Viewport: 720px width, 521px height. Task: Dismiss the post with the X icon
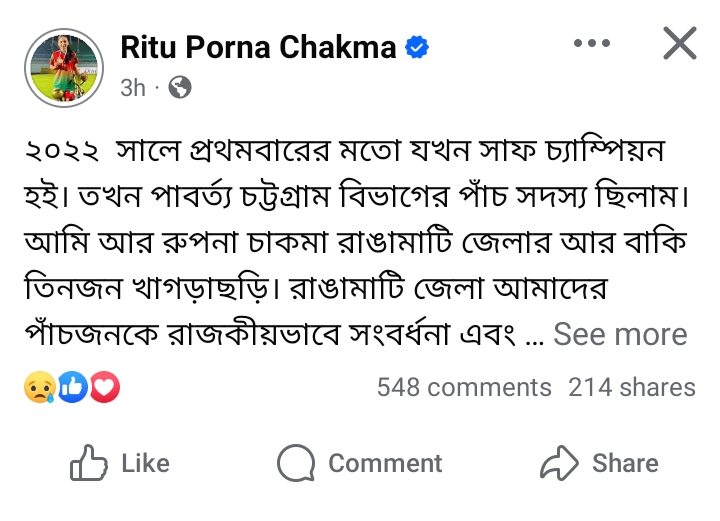point(680,43)
